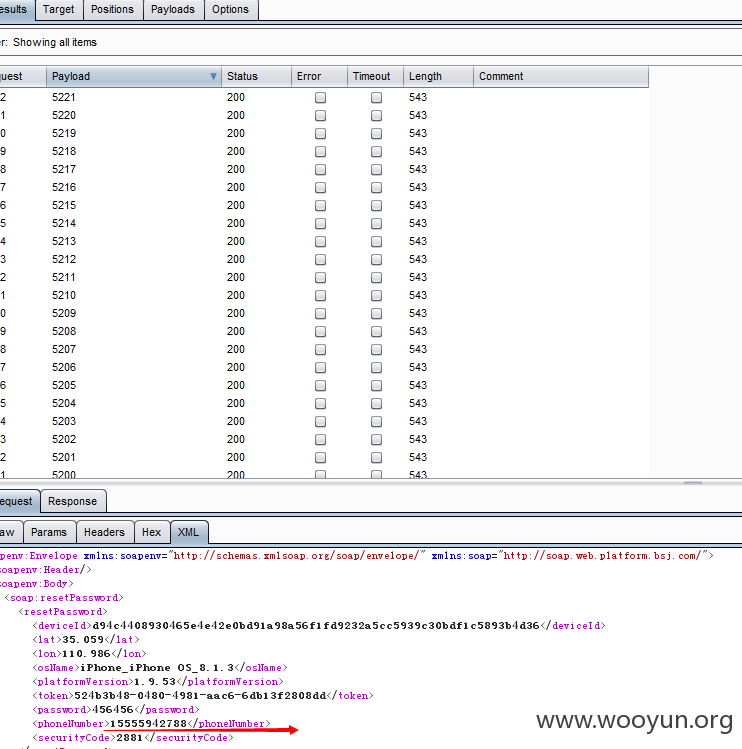
Task: Open the Params view tab
Action: coord(49,532)
